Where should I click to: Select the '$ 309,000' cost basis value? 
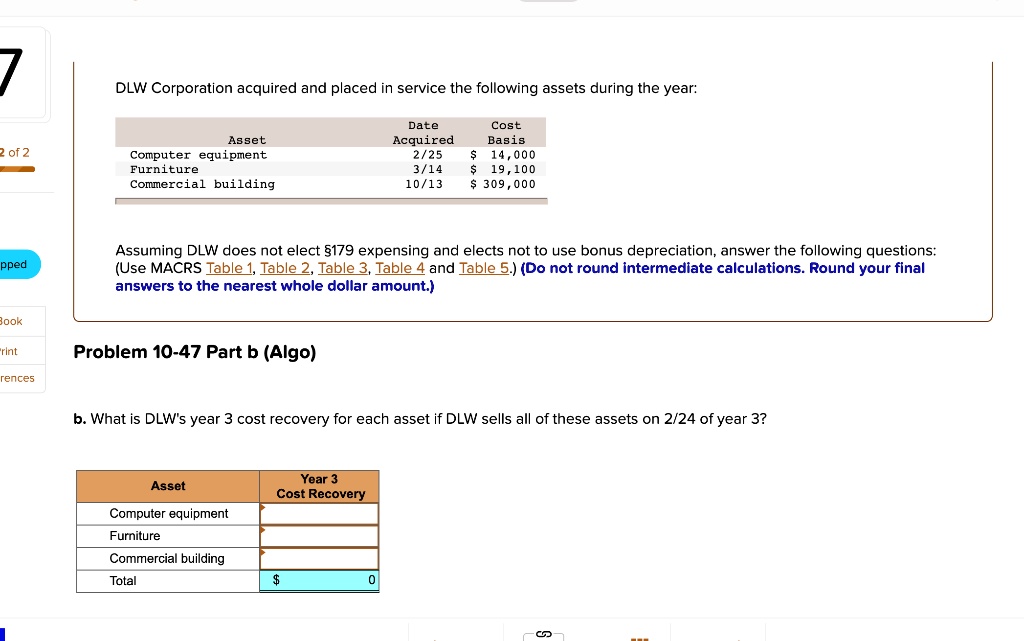[x=503, y=184]
